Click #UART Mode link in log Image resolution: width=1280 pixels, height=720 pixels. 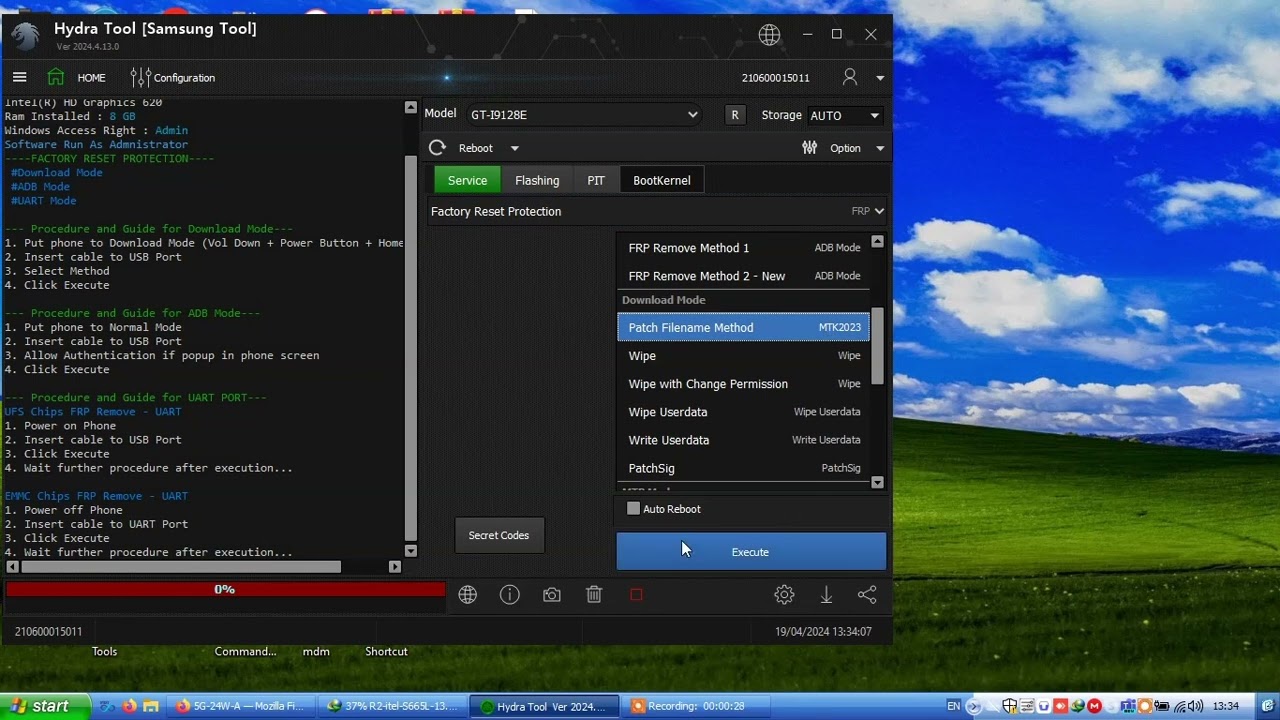coord(43,201)
